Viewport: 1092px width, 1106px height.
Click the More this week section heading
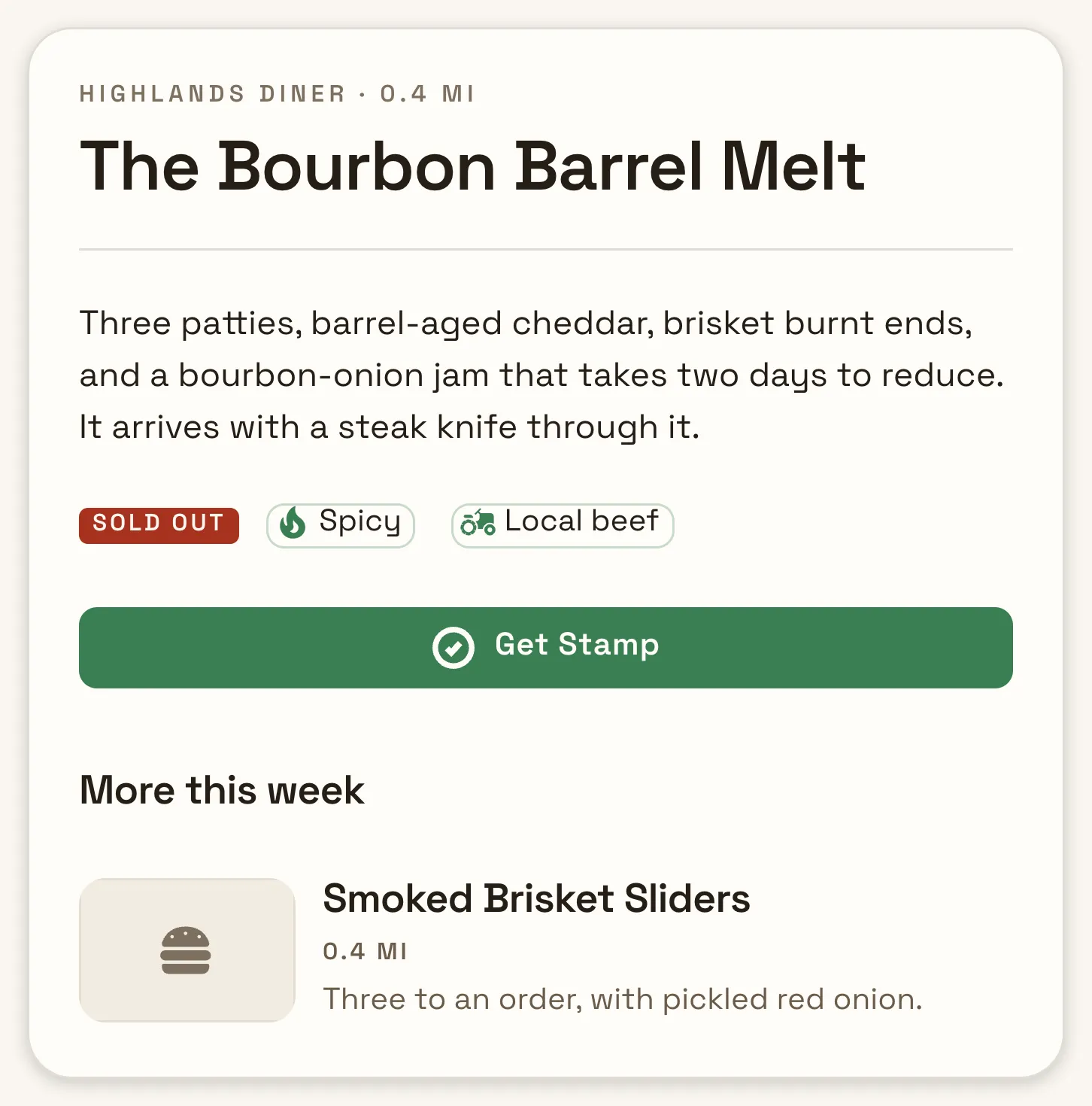[222, 790]
